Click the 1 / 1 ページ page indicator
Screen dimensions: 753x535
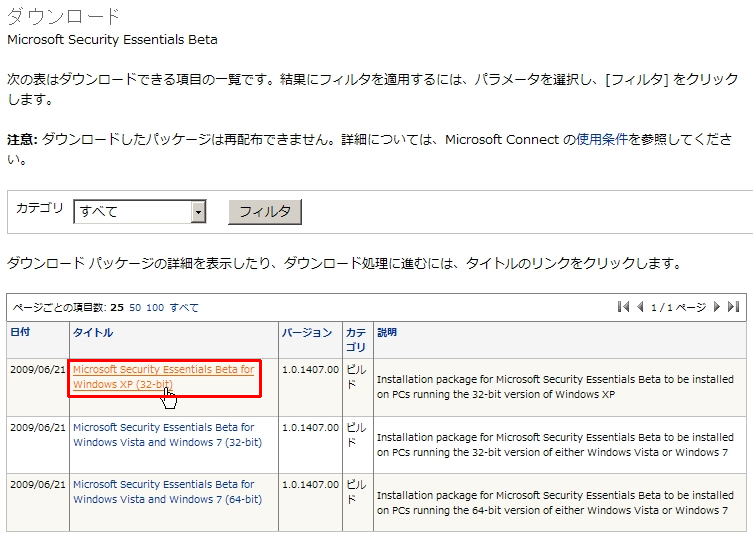coord(678,307)
